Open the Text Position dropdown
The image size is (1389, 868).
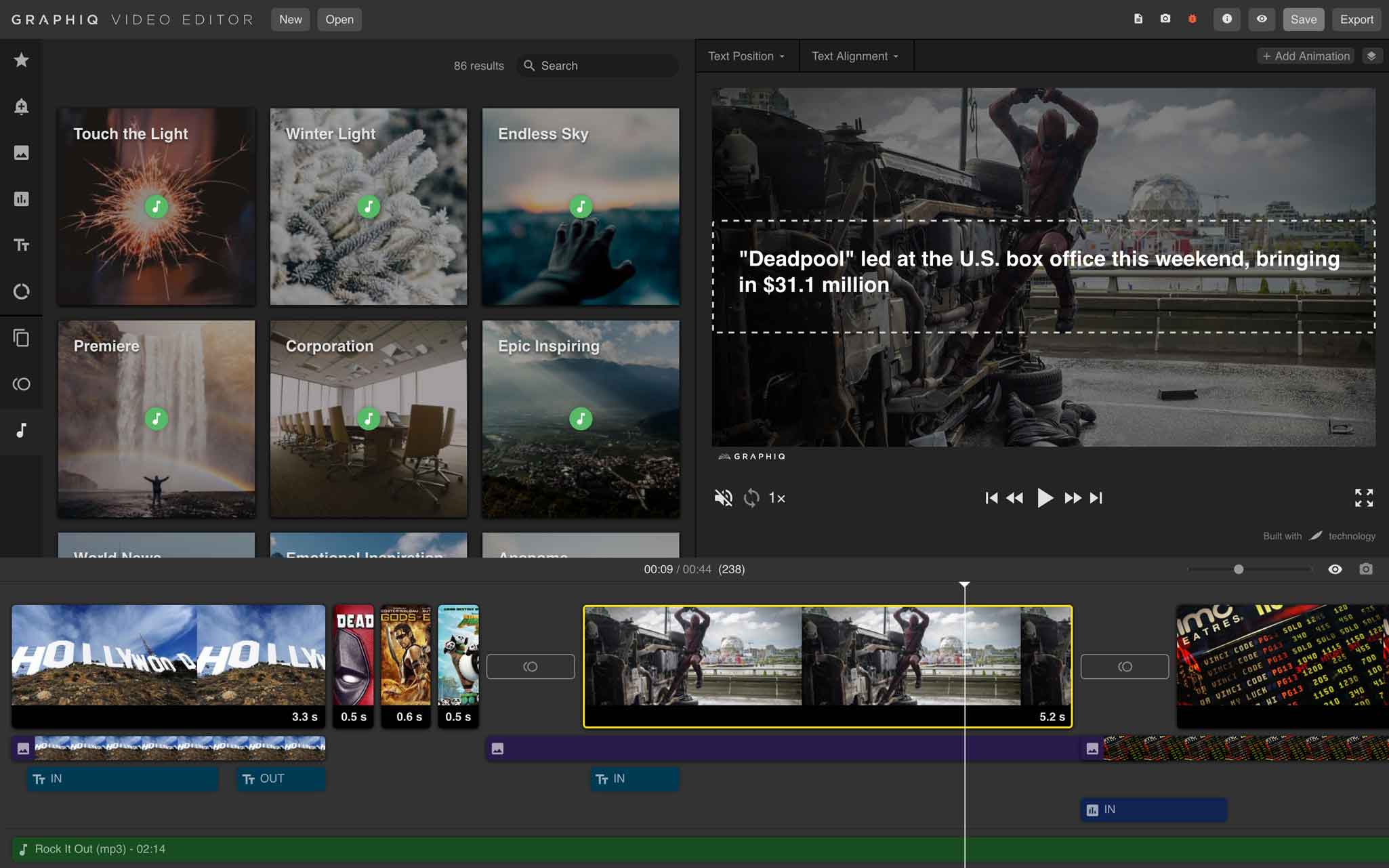[x=745, y=56]
